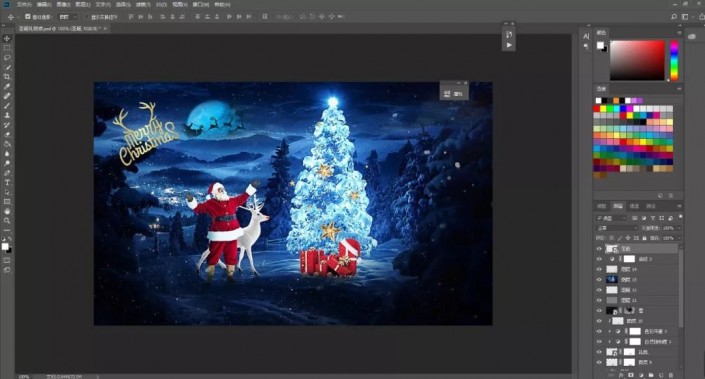The image size is (705, 379).
Task: Click the search icon at top right
Action: point(674,17)
